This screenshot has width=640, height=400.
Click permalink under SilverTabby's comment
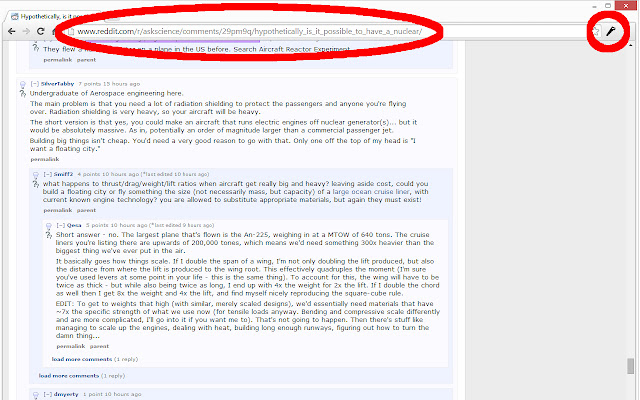coord(44,159)
